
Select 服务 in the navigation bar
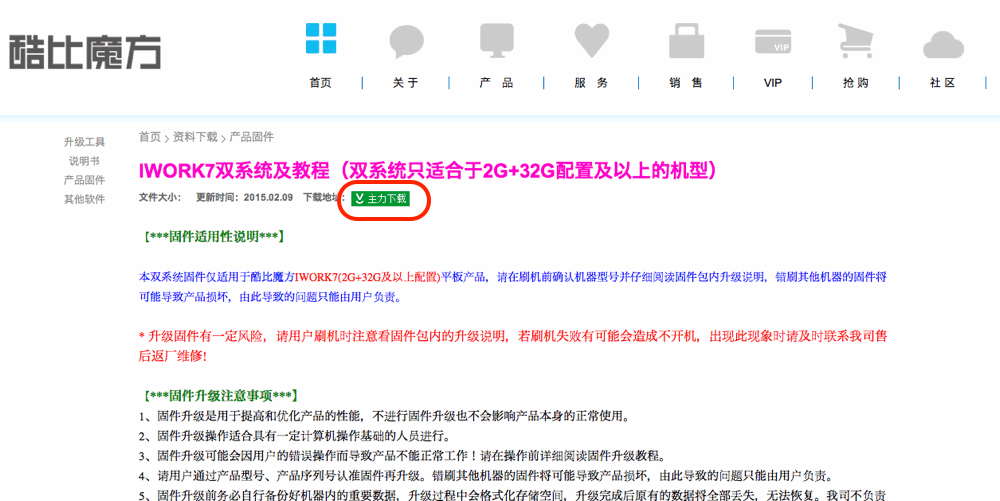point(591,83)
